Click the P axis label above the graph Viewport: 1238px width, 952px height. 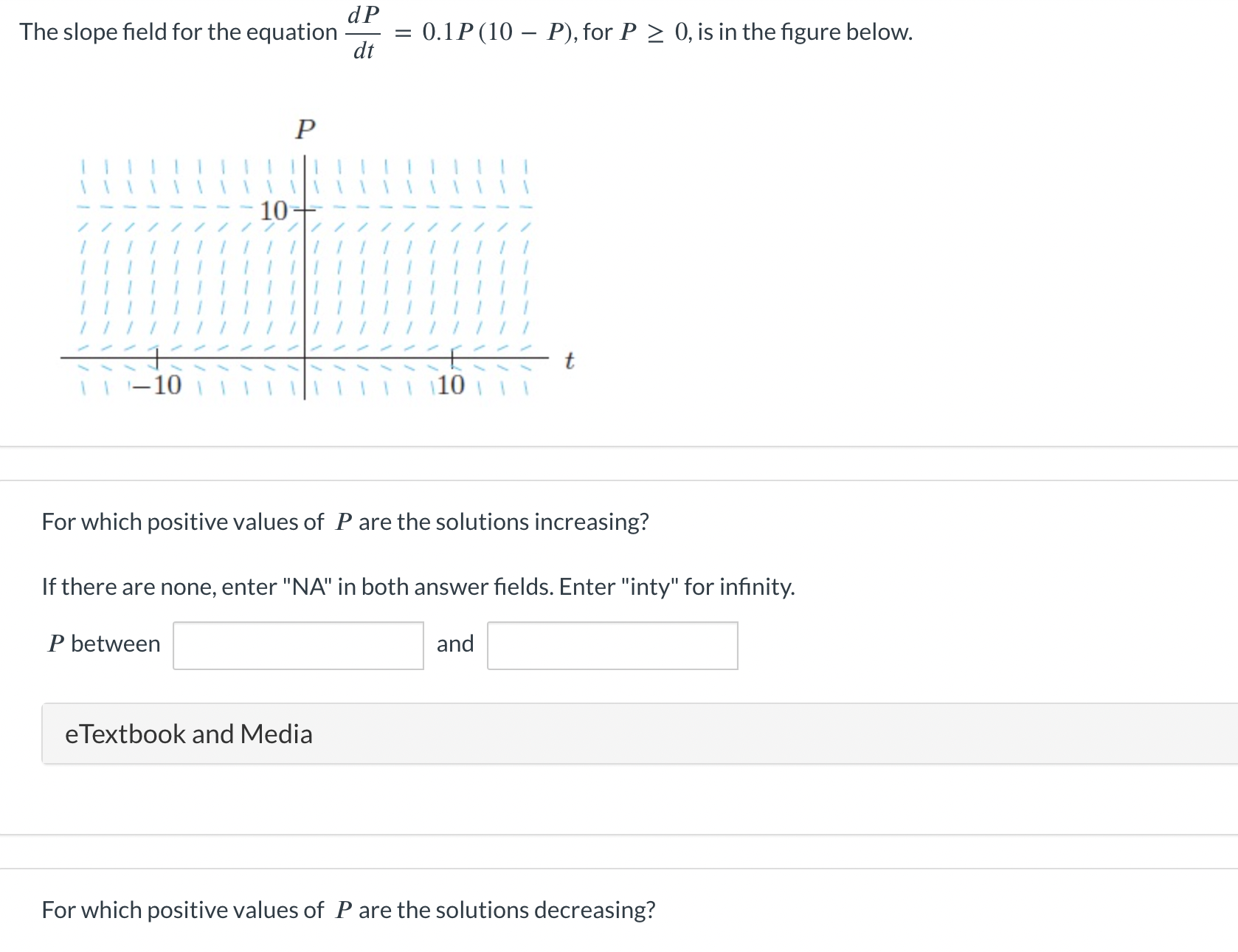[305, 129]
